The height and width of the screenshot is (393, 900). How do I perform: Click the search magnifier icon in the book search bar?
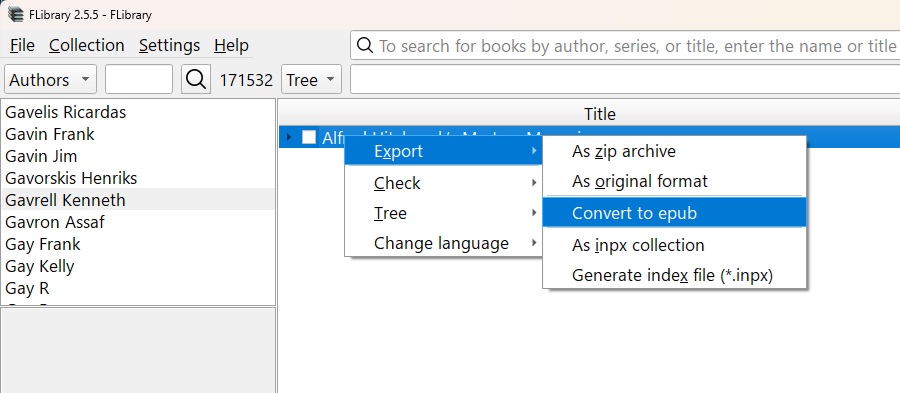(364, 45)
